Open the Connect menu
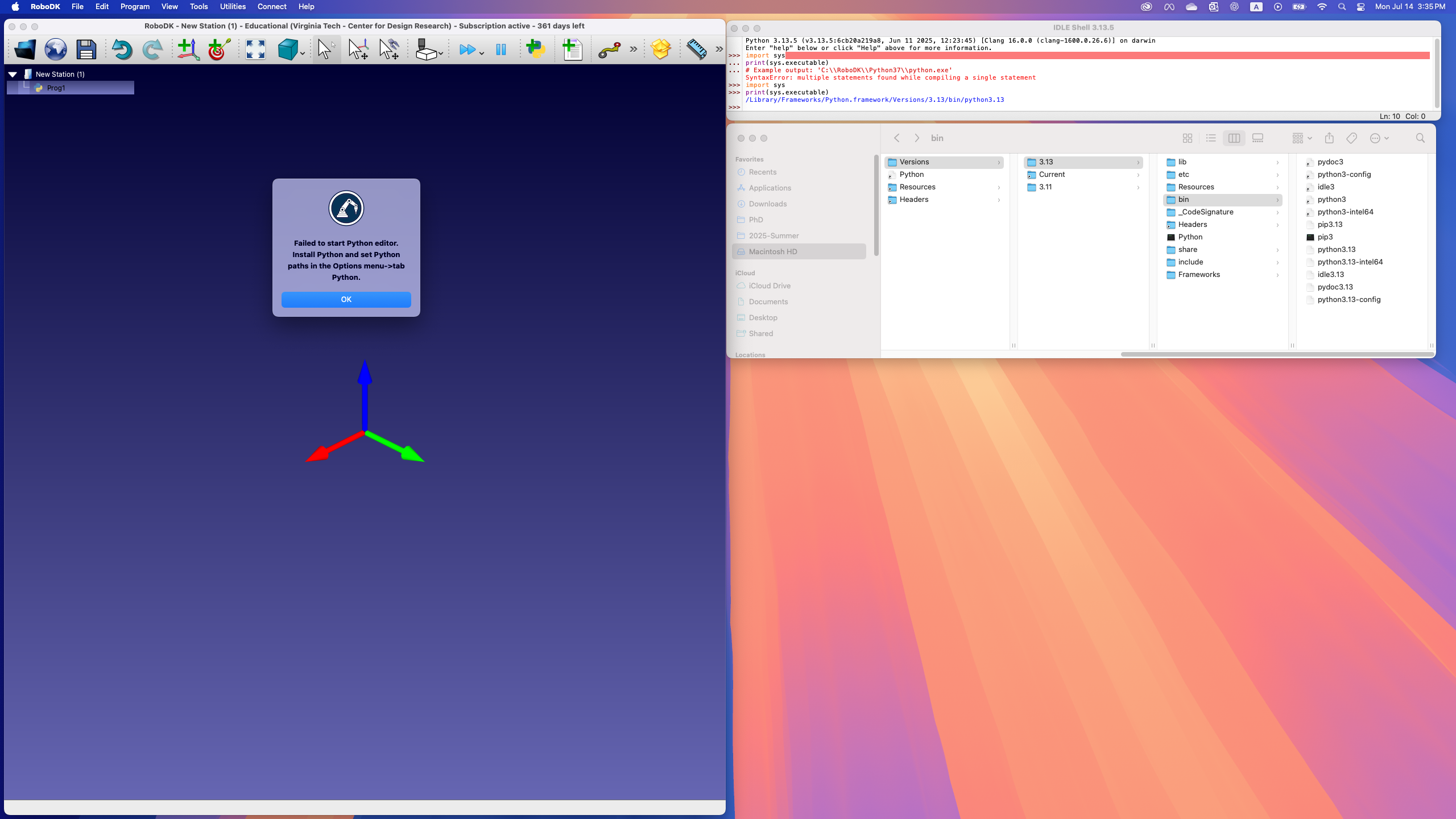The width and height of the screenshot is (1456, 819). [271, 7]
